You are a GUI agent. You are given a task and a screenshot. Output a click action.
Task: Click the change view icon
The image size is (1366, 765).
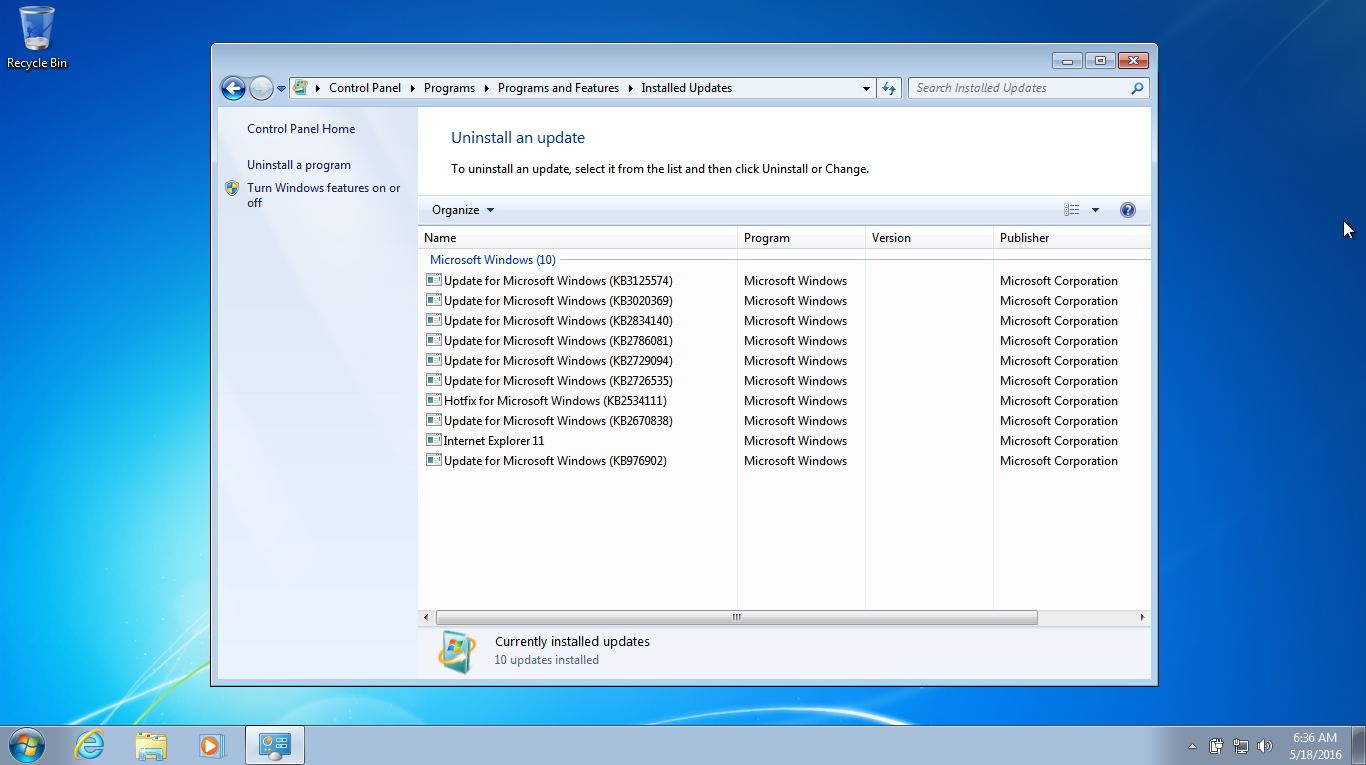(1072, 210)
